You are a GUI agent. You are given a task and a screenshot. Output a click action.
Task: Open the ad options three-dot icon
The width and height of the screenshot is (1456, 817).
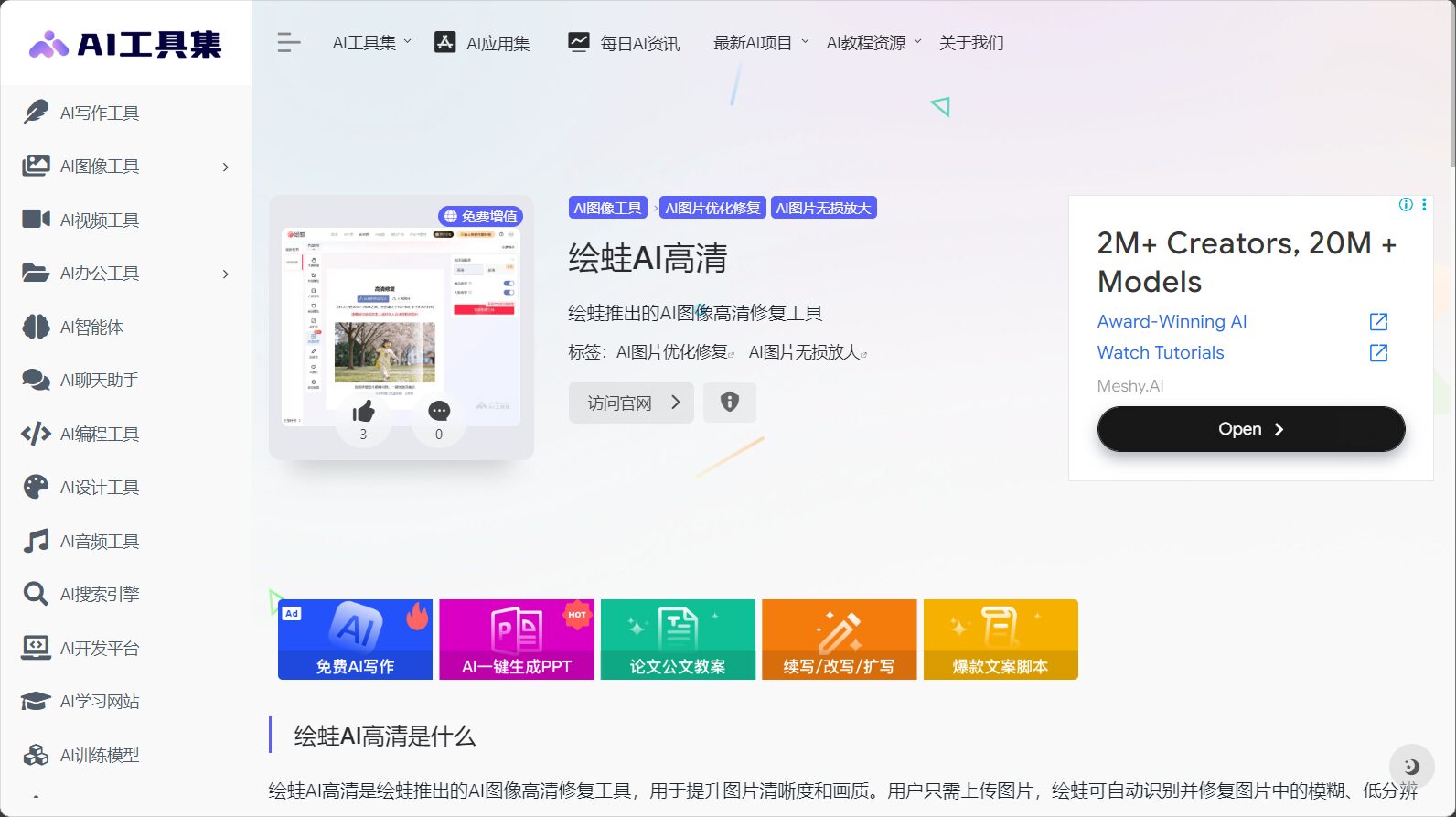[1424, 204]
